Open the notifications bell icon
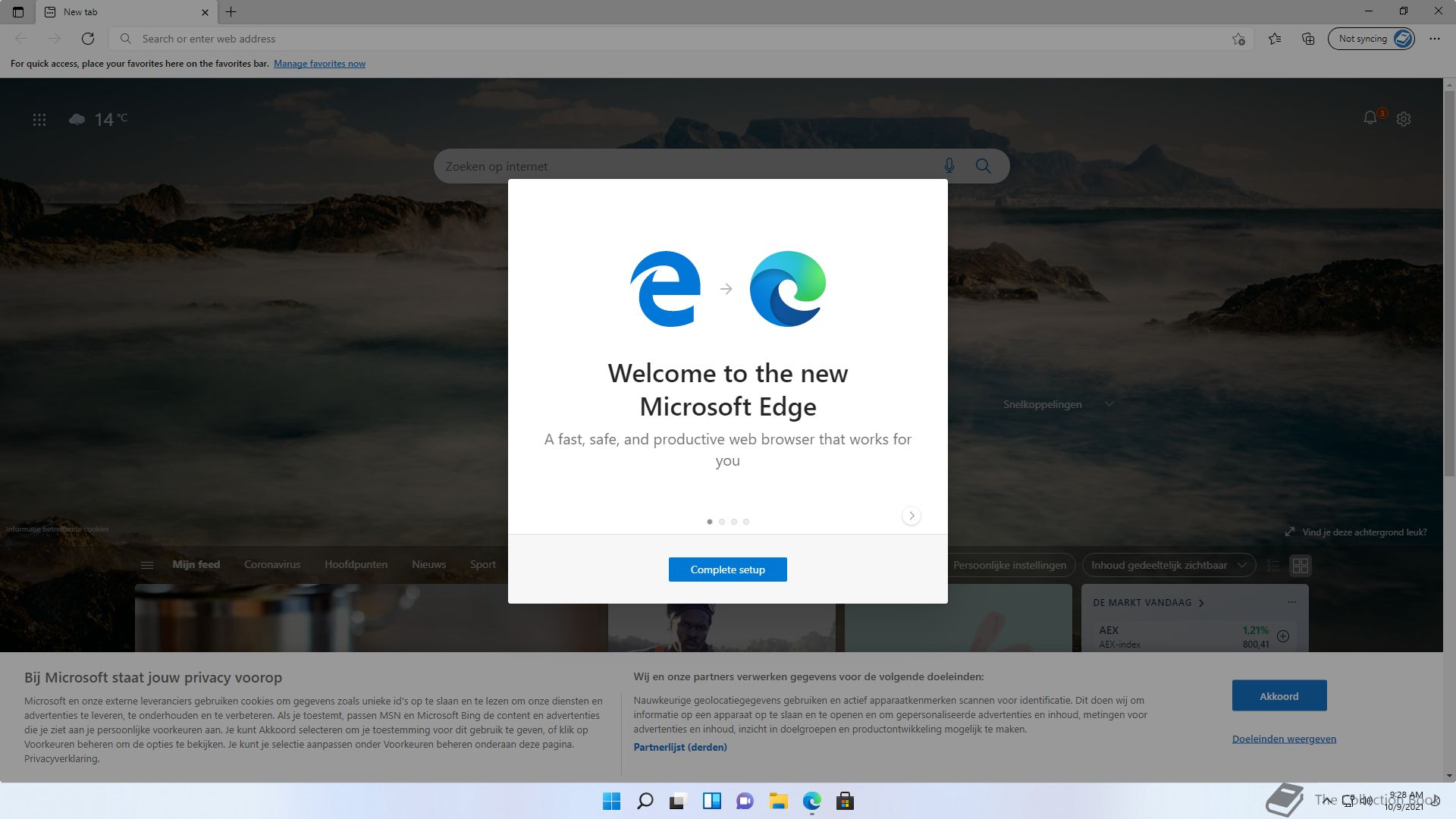 point(1370,118)
